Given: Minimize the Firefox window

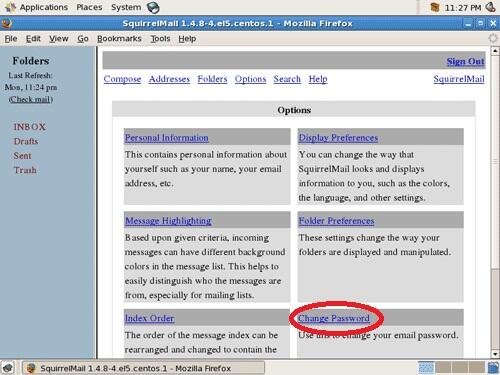Looking at the screenshot, I should [x=468, y=23].
